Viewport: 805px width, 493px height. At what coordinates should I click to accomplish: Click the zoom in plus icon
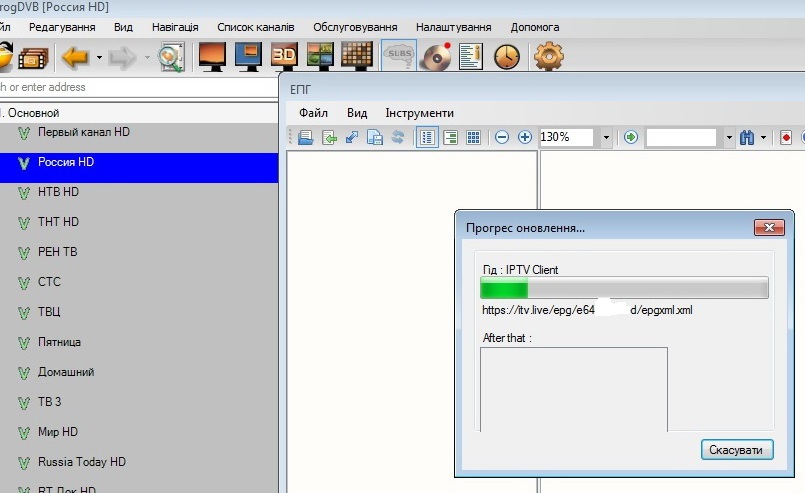pyautogui.click(x=525, y=137)
